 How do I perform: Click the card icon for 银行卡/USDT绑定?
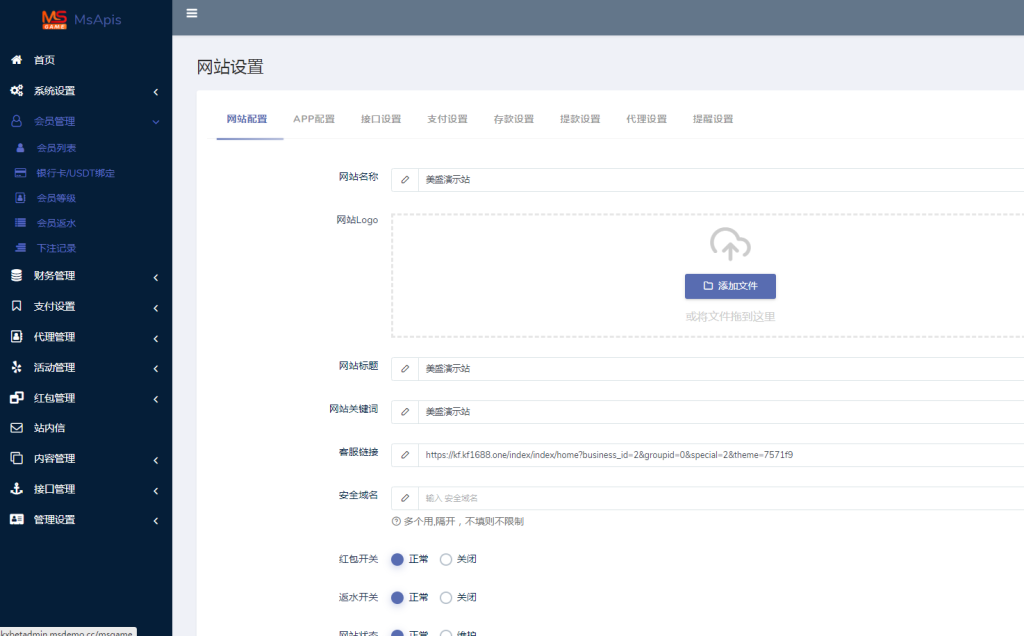(20, 173)
